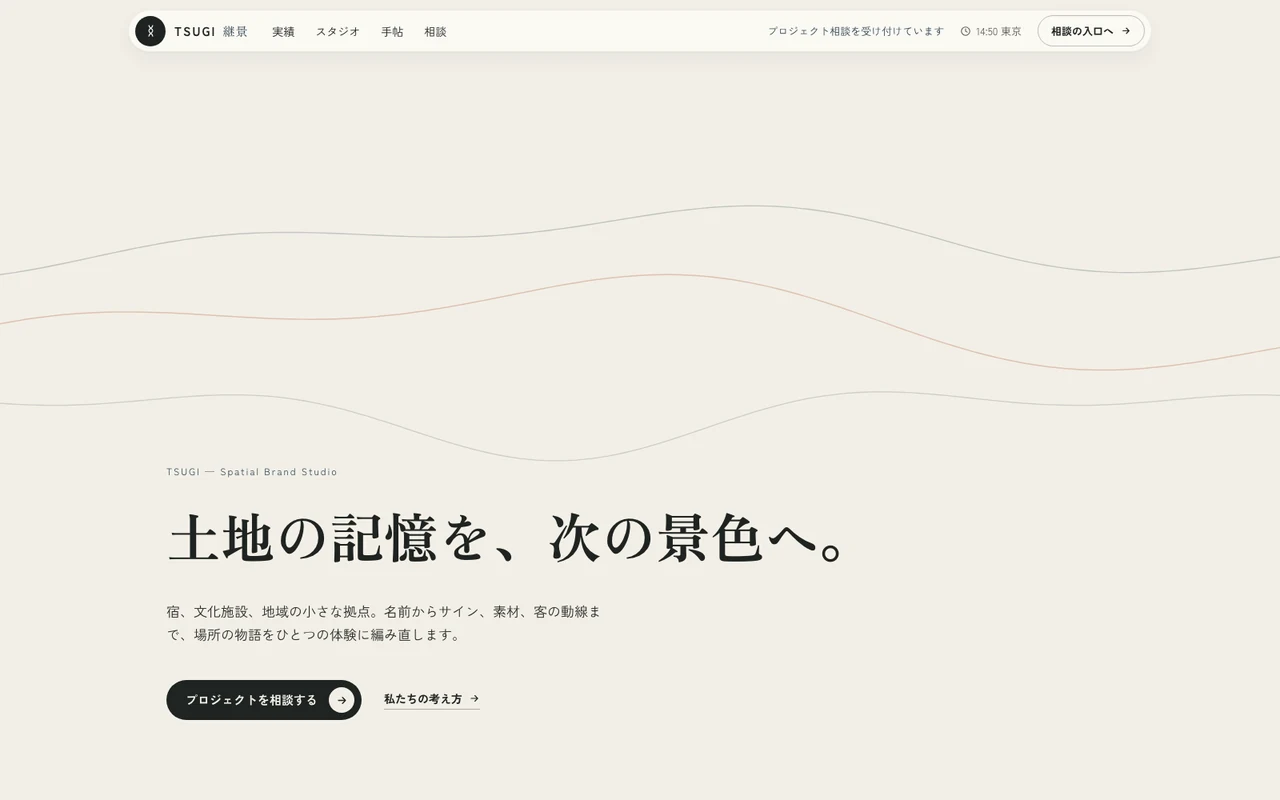Open the 実績 menu item
The height and width of the screenshot is (800, 1280).
pos(283,31)
